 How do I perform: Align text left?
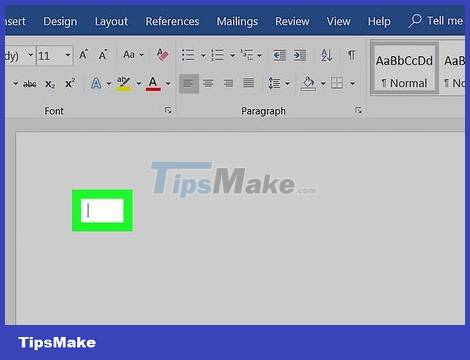click(189, 83)
